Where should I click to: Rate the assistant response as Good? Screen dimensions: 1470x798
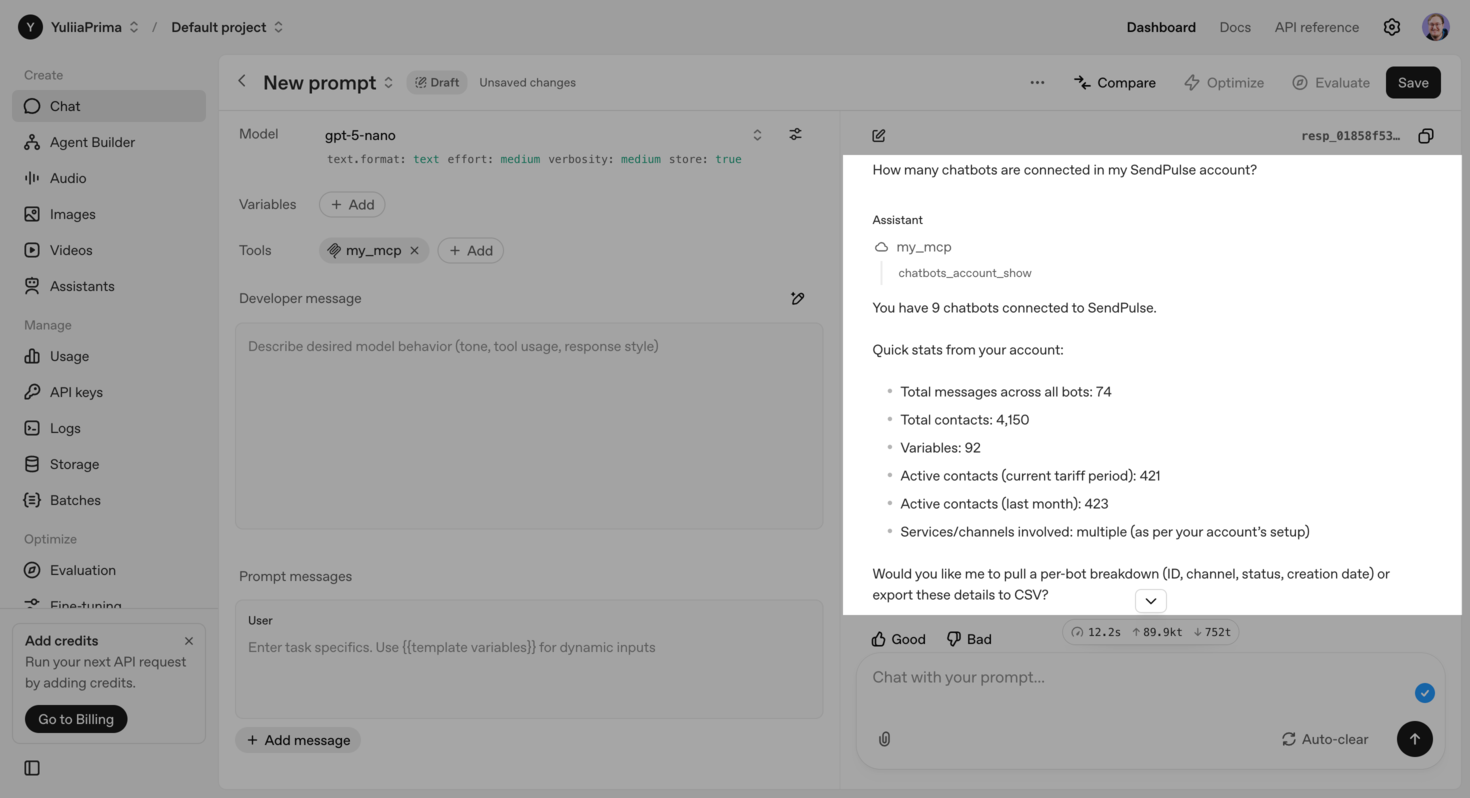pyautogui.click(x=897, y=638)
